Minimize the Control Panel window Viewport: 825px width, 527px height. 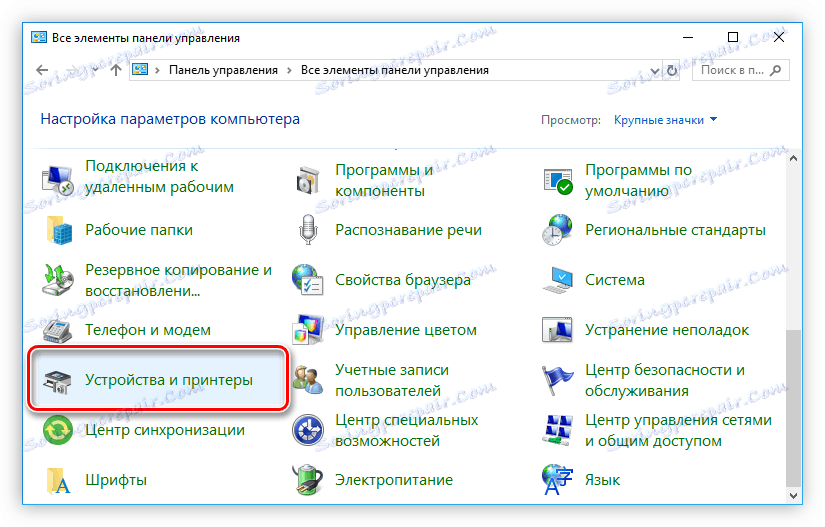tap(687, 37)
